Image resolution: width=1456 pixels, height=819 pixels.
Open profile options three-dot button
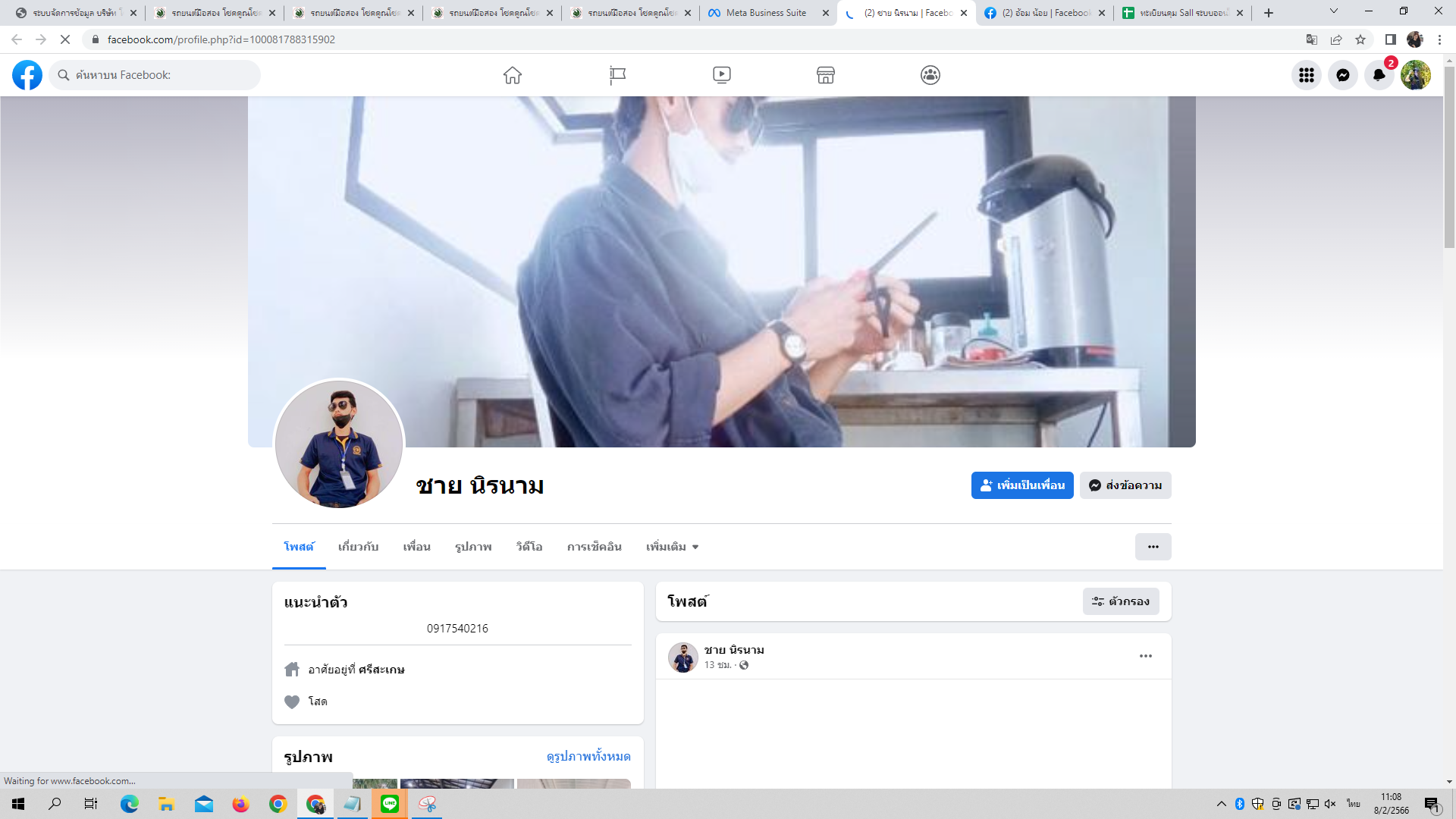pos(1153,547)
